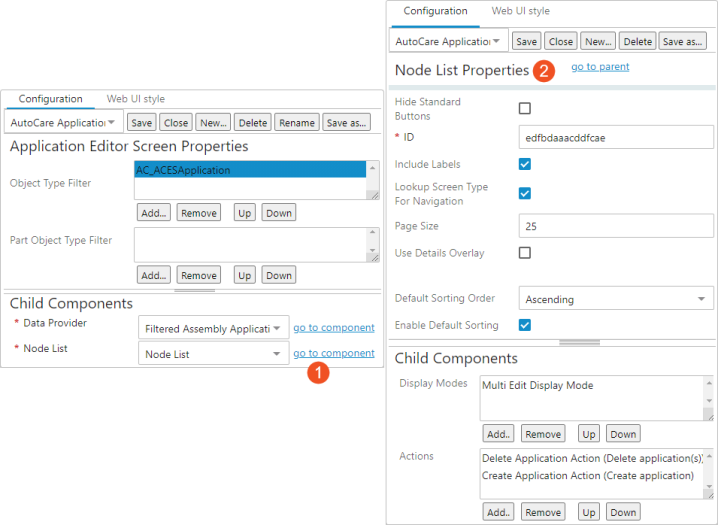The width and height of the screenshot is (718, 525).
Task: Open Default Sorting Order dropdown
Action: click(616, 299)
